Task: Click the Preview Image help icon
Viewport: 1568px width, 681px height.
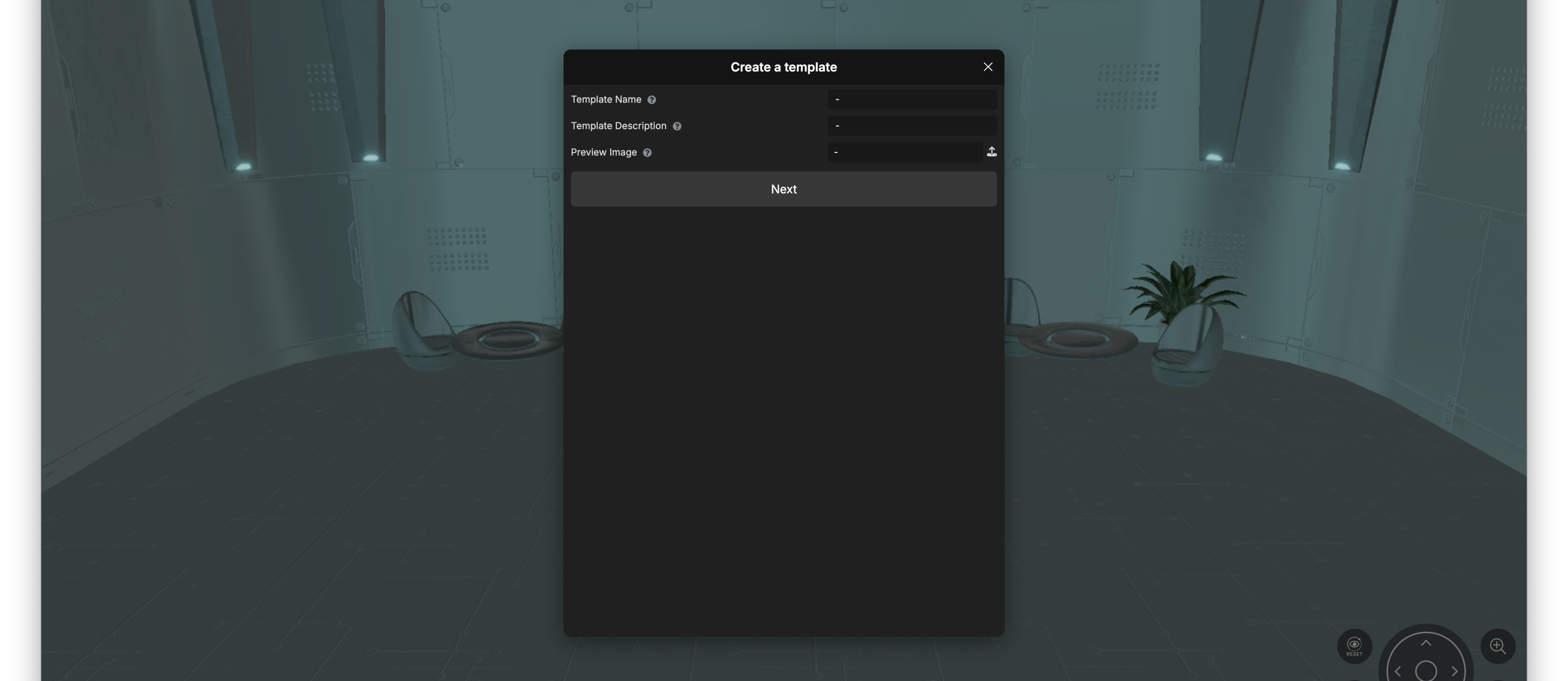Action: pos(647,153)
